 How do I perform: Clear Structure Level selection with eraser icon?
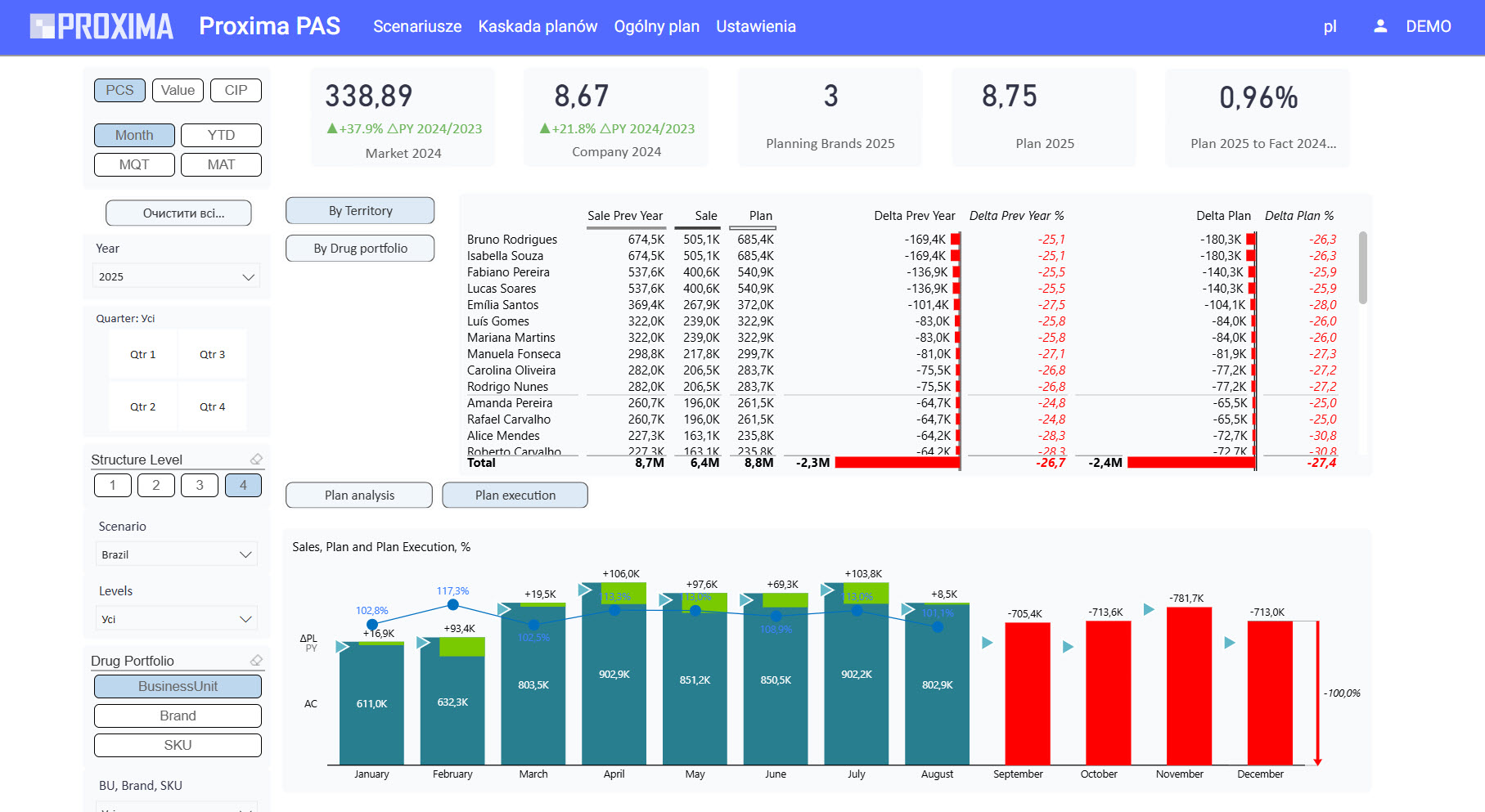(256, 460)
